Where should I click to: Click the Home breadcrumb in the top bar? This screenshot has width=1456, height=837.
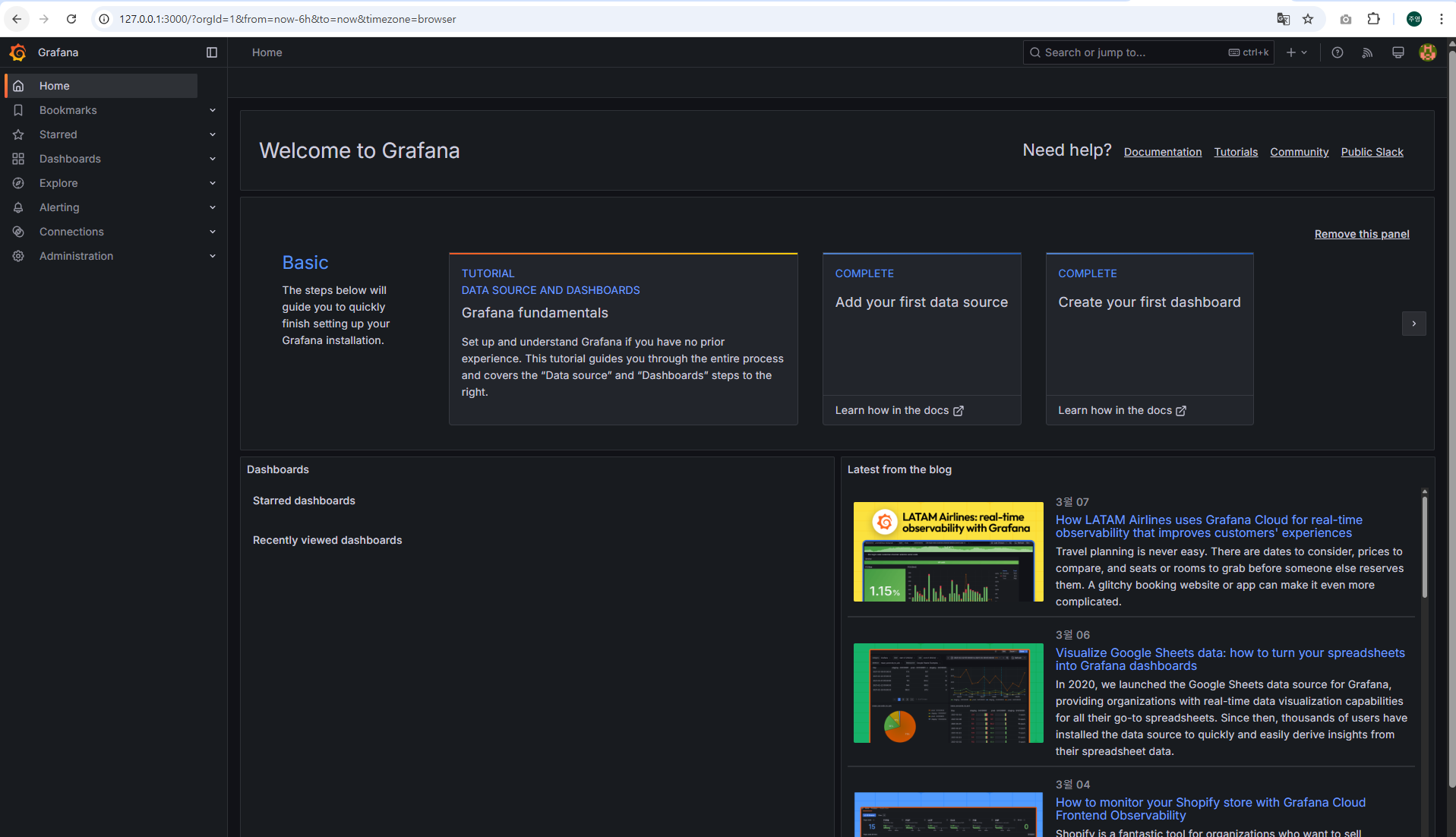tap(267, 52)
